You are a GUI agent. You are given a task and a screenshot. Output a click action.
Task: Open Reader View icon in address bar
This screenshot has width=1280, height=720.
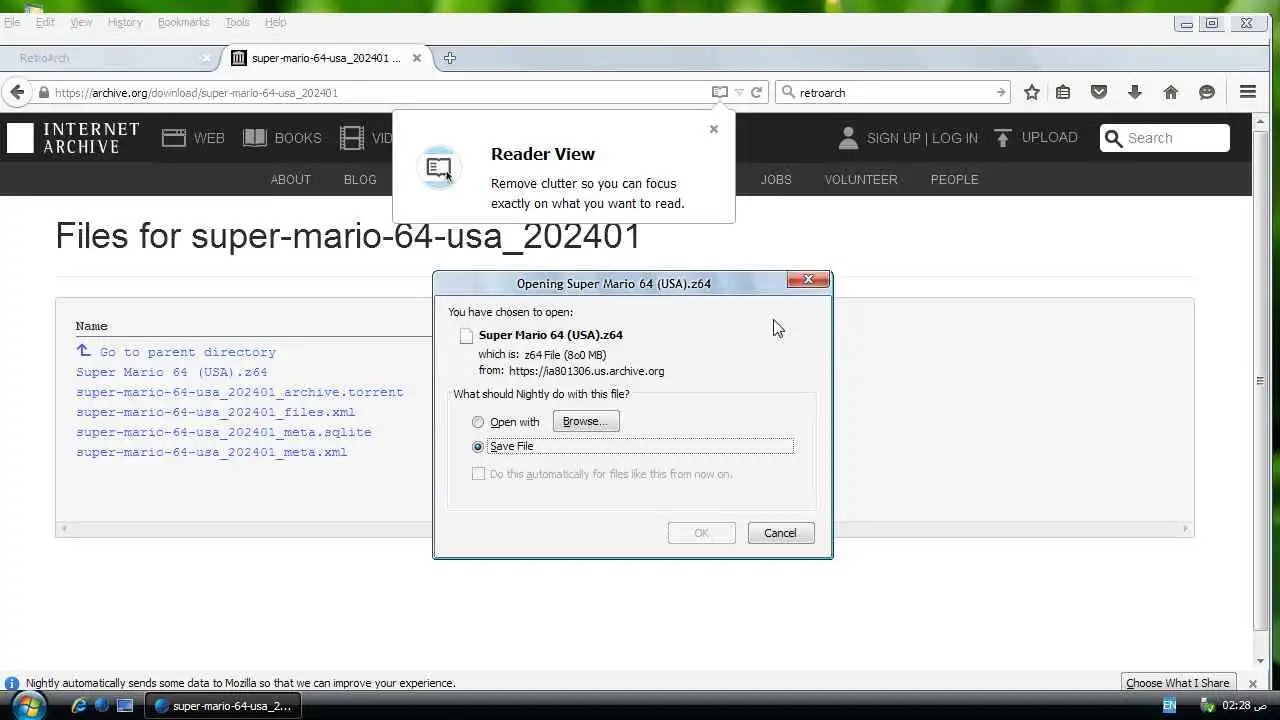tap(719, 92)
